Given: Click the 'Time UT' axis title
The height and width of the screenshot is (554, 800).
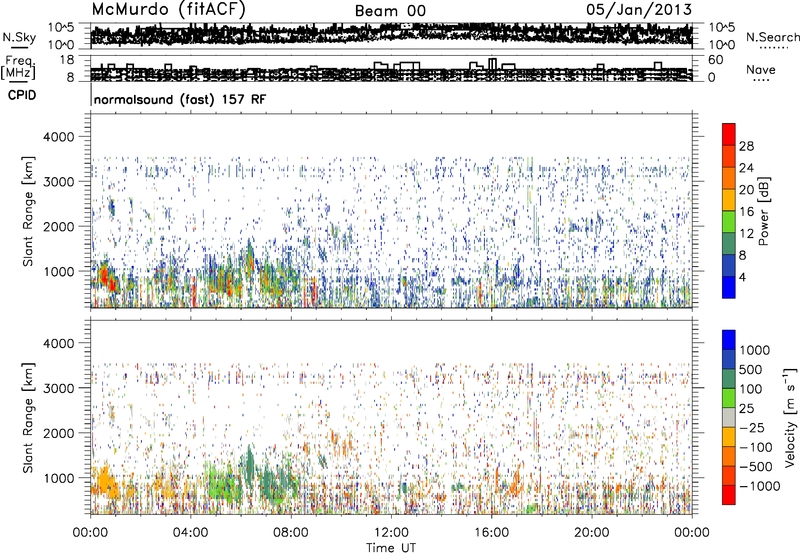Looking at the screenshot, I should coord(391,548).
